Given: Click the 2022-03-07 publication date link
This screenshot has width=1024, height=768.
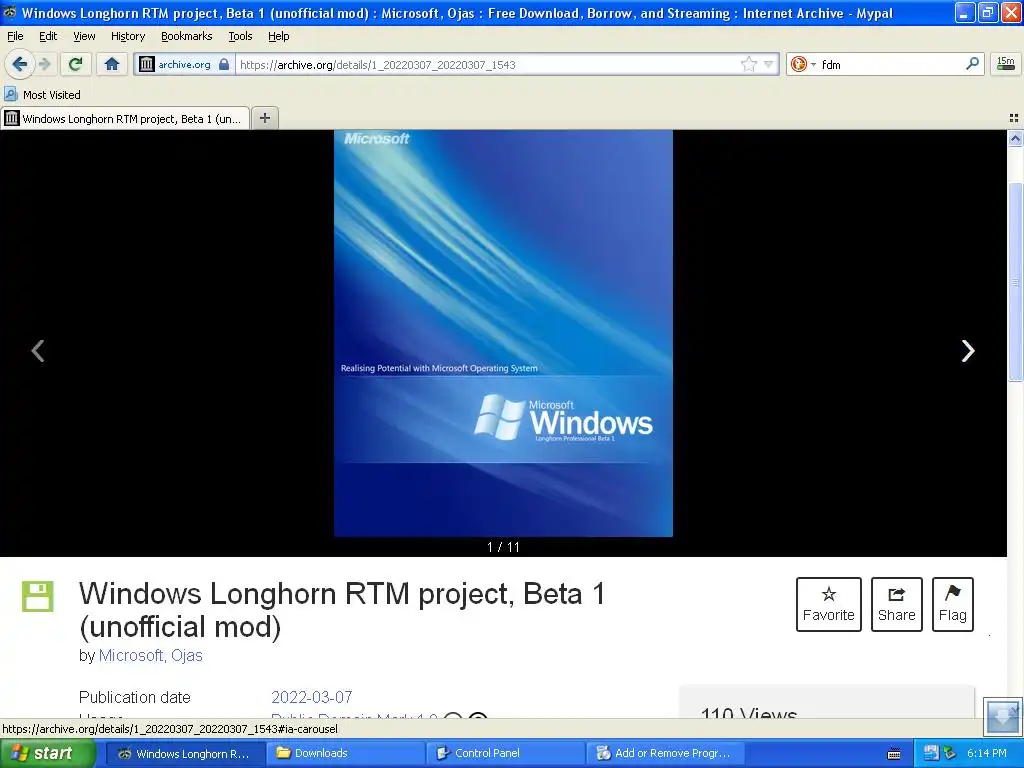Looking at the screenshot, I should 312,697.
